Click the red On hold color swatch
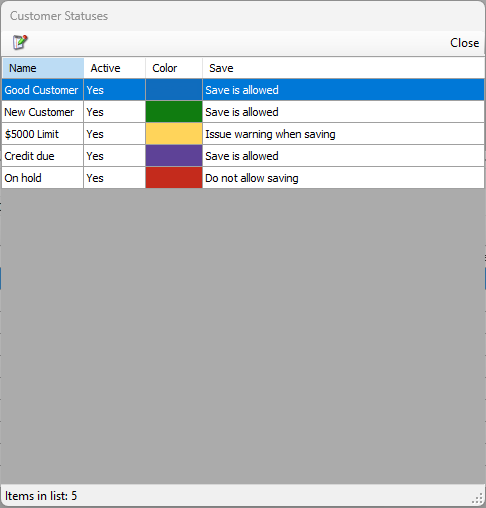This screenshot has height=508, width=486. click(x=174, y=178)
